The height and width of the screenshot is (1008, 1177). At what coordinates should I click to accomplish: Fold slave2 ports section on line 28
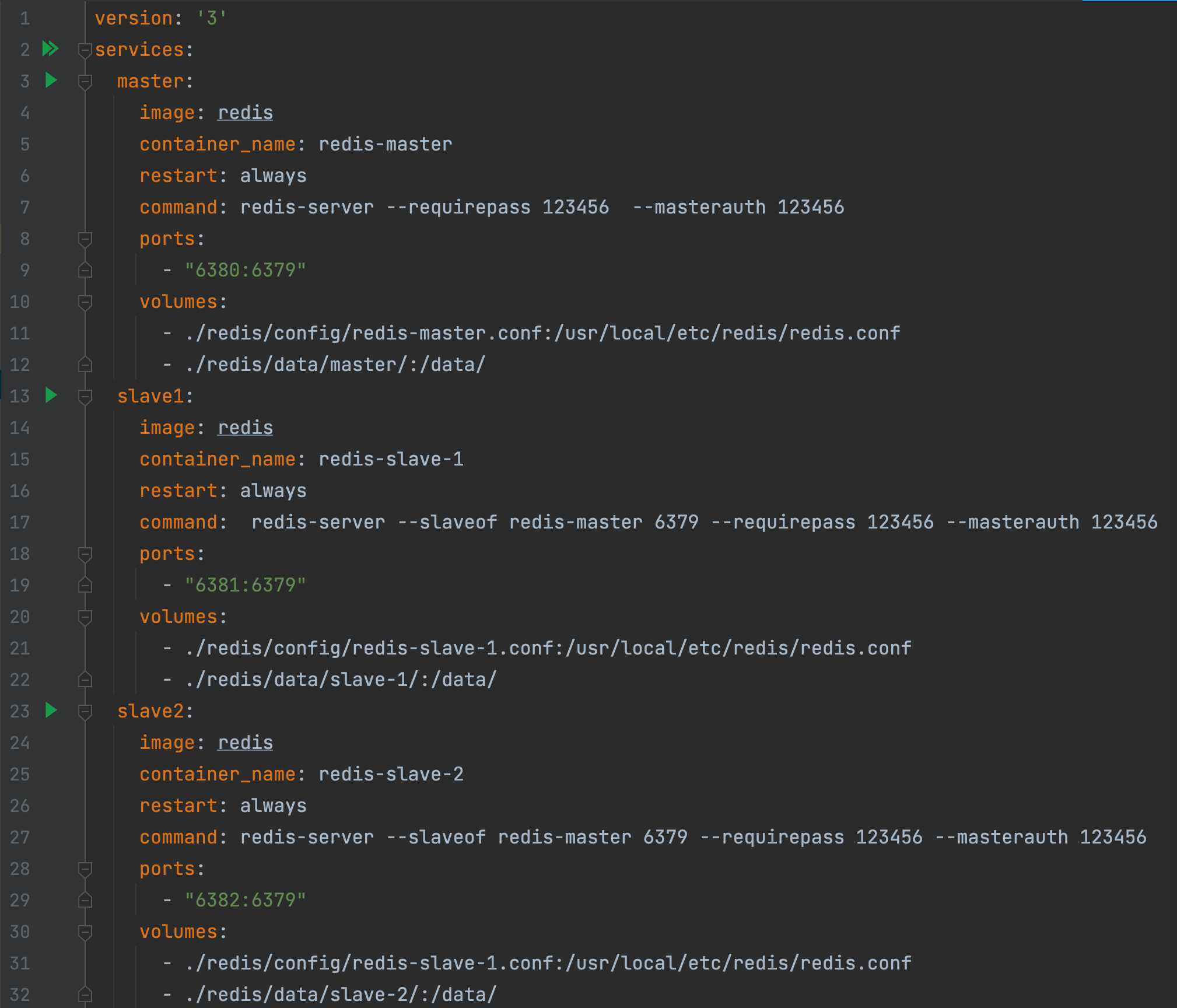coord(85,869)
